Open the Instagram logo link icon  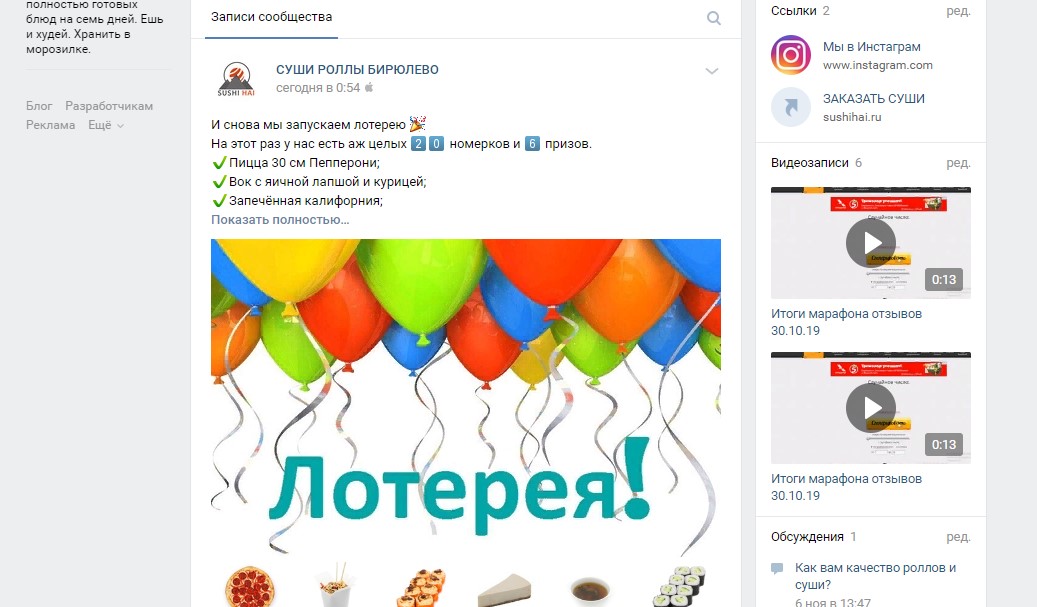[790, 55]
